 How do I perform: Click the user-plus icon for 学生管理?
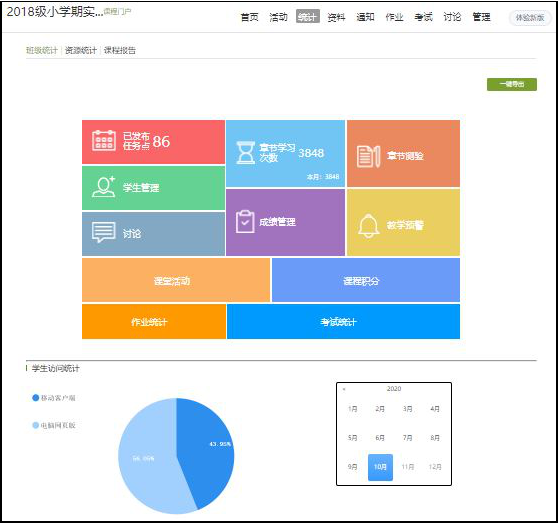tap(104, 187)
